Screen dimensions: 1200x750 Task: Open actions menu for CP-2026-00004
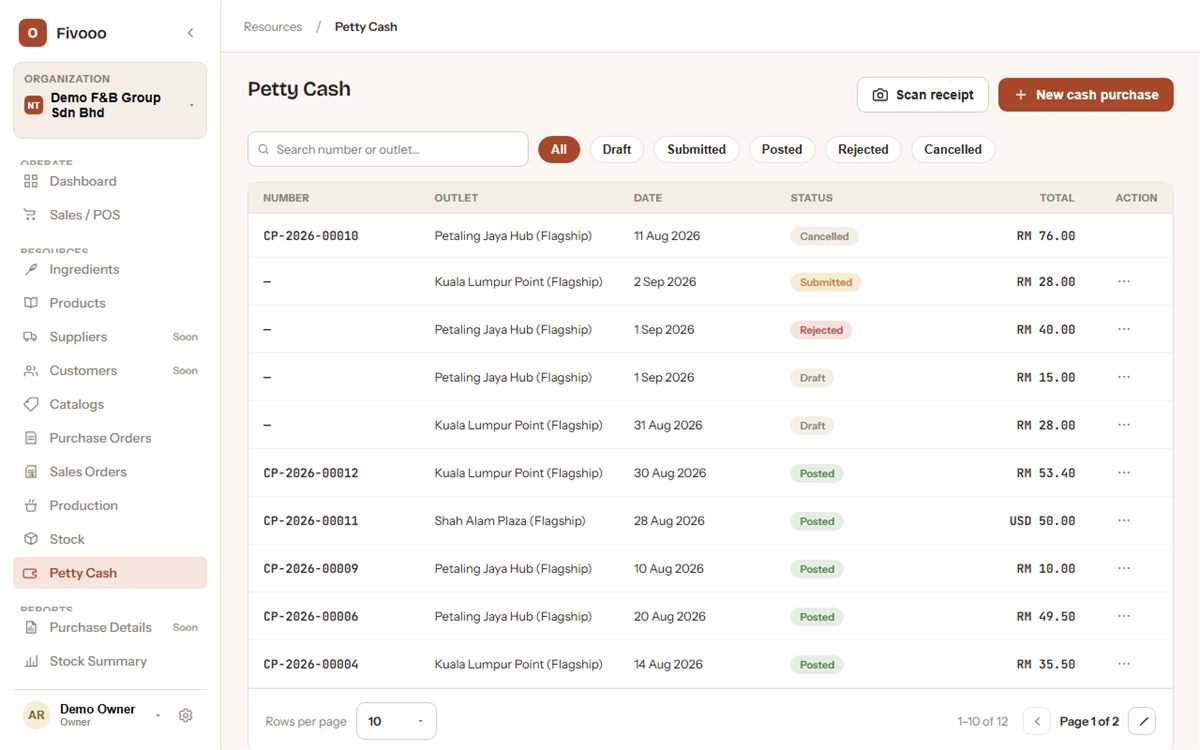1124,664
